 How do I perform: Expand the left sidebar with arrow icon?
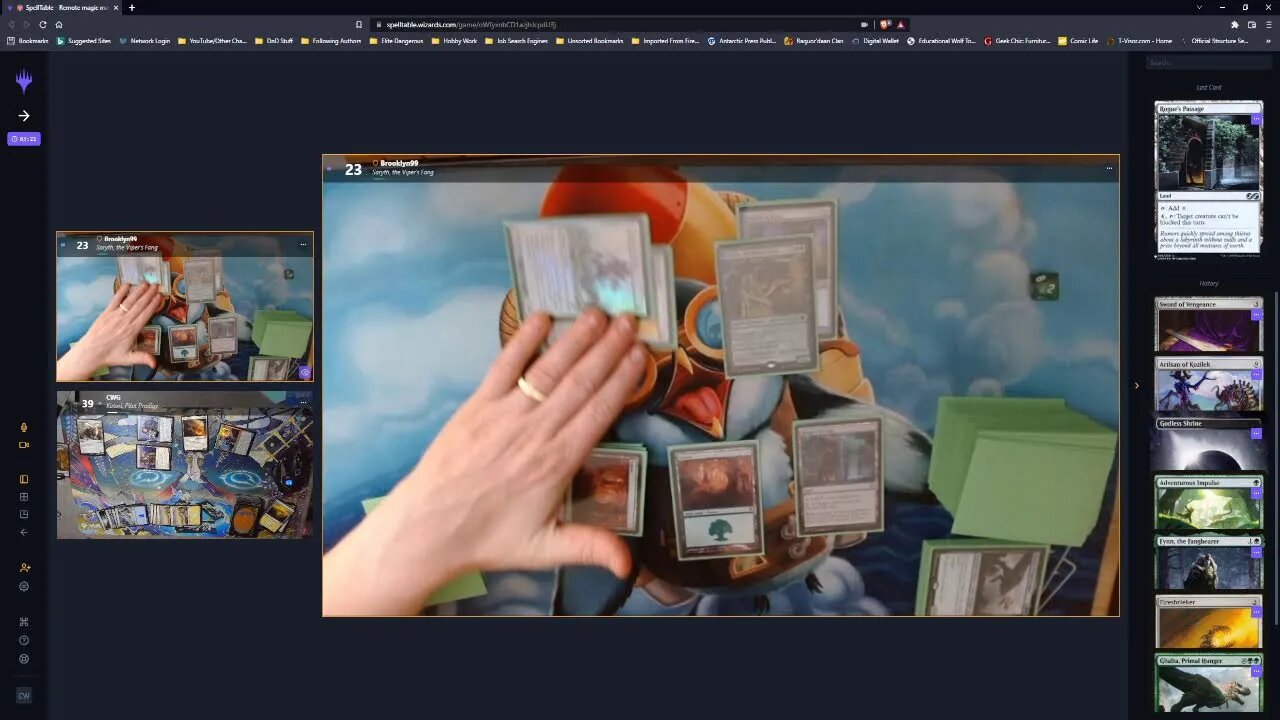pos(24,116)
